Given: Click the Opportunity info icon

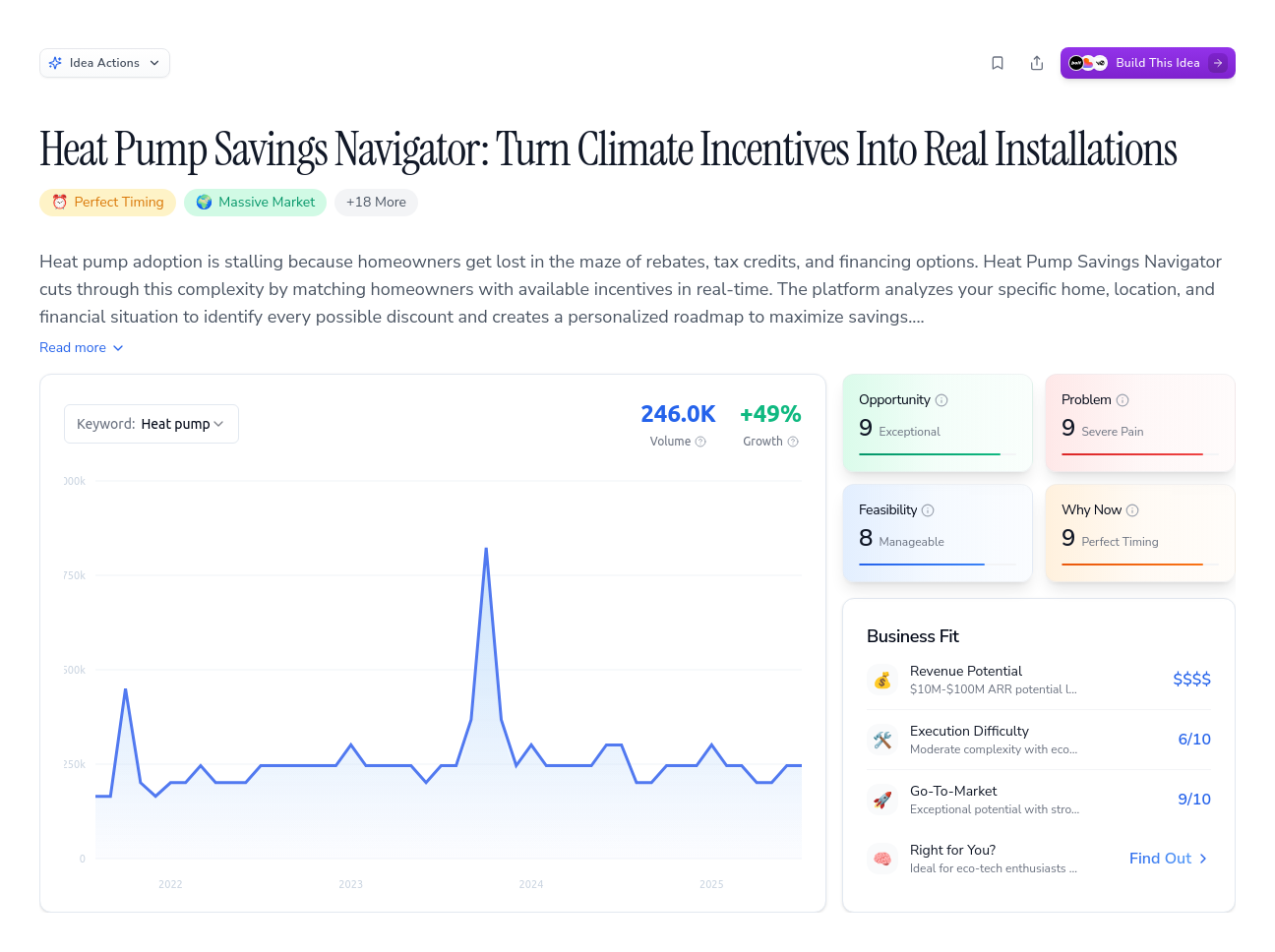Looking at the screenshot, I should [941, 400].
